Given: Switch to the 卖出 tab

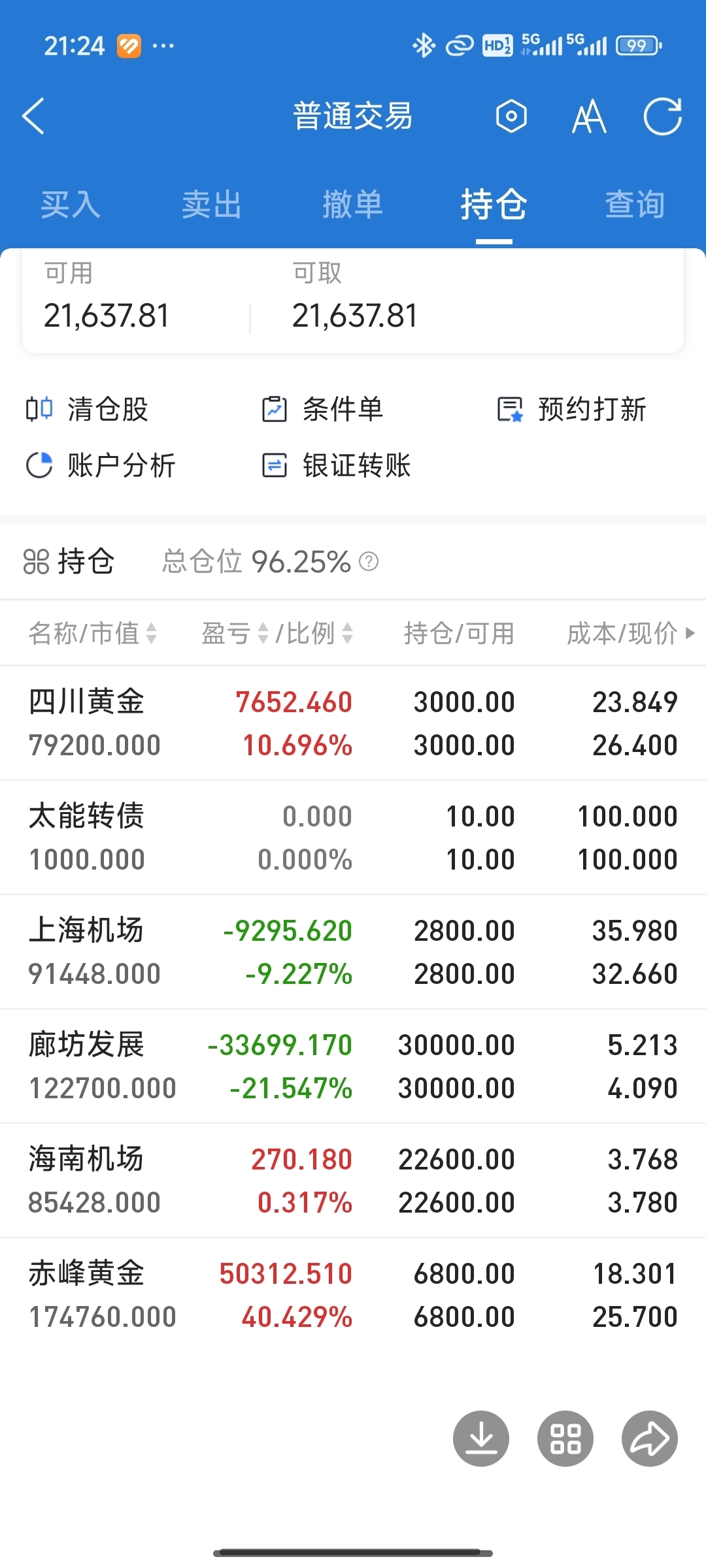Looking at the screenshot, I should [x=212, y=204].
